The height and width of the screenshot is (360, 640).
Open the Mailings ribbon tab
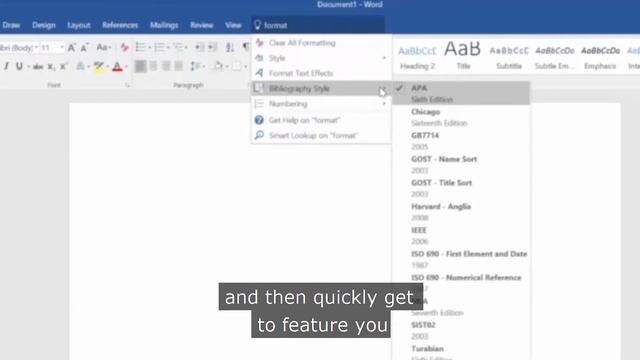click(x=164, y=25)
